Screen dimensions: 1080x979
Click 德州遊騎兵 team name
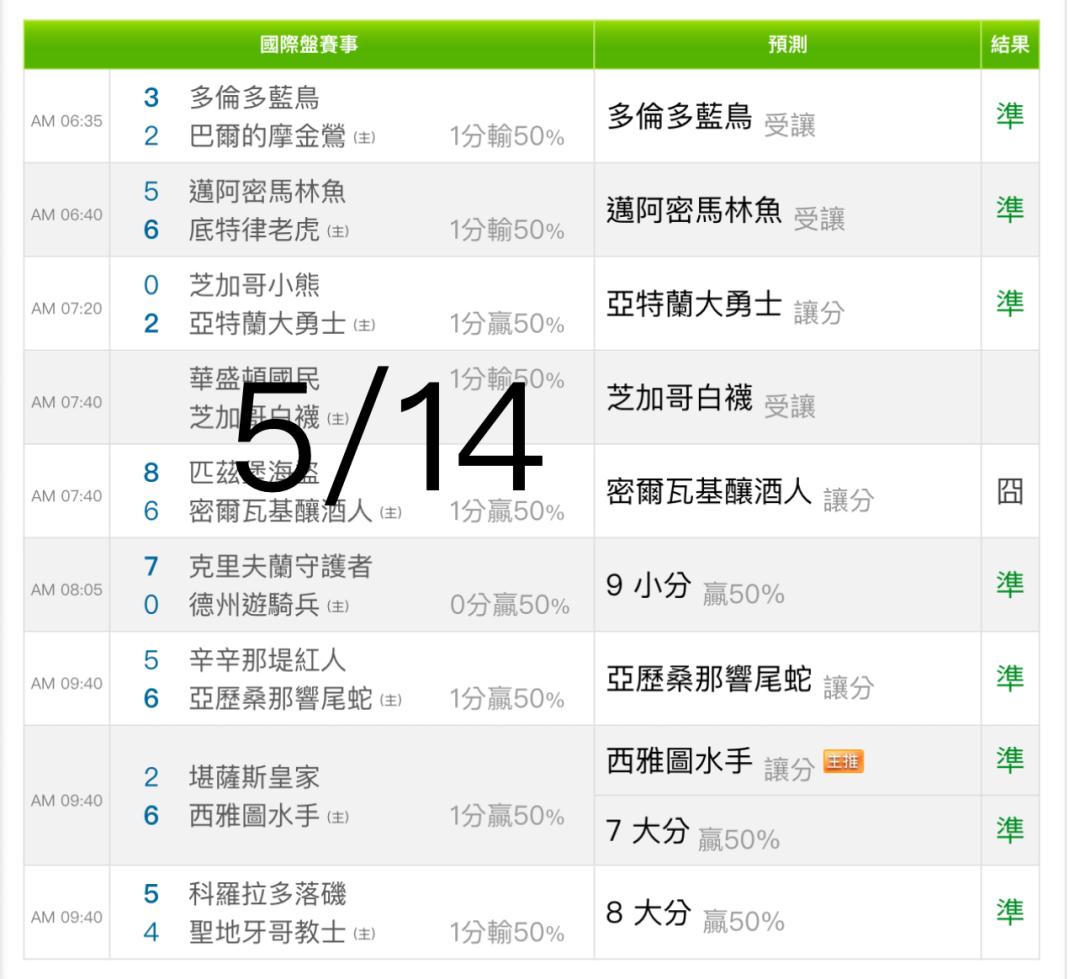click(254, 605)
